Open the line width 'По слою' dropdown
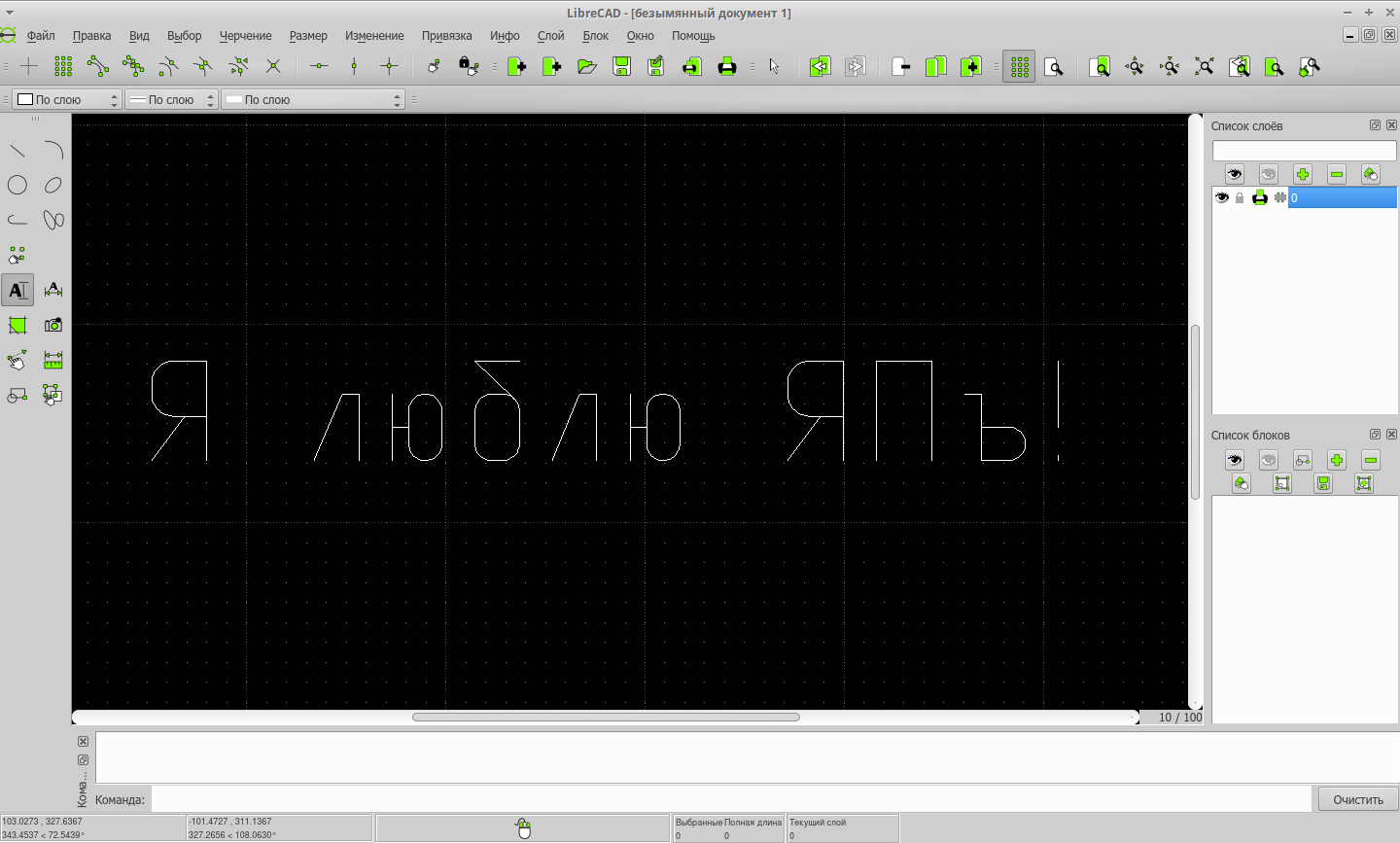The width and height of the screenshot is (1400, 843). tap(171, 99)
